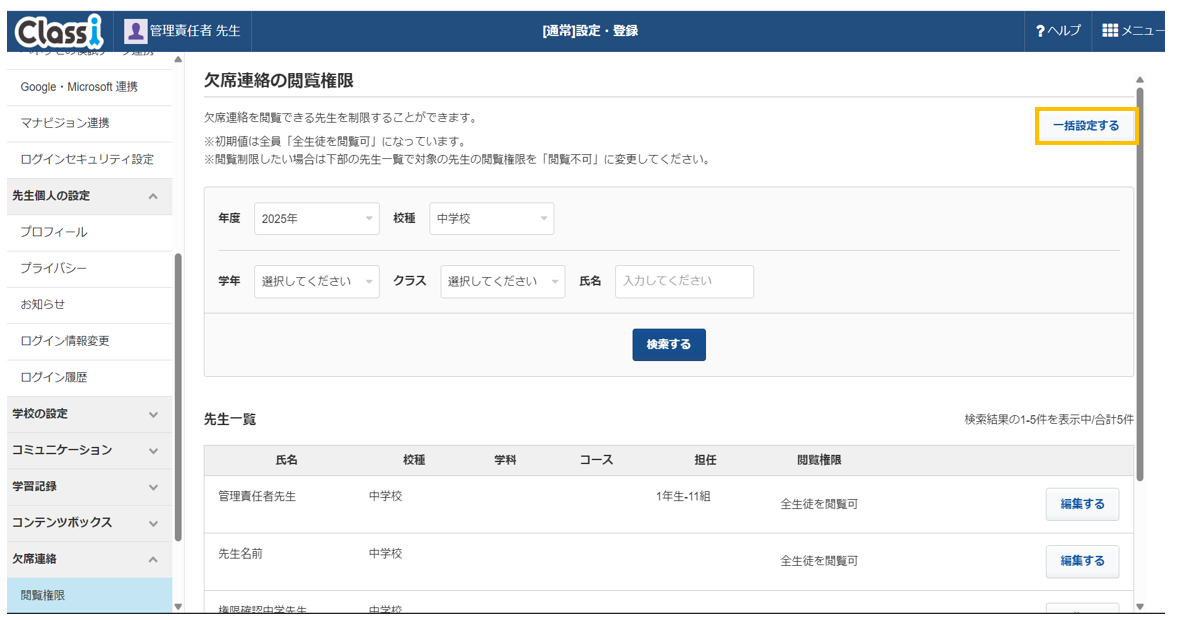Open ログイン情報変更 in the sidebar
The height and width of the screenshot is (620, 1178).
coord(89,341)
